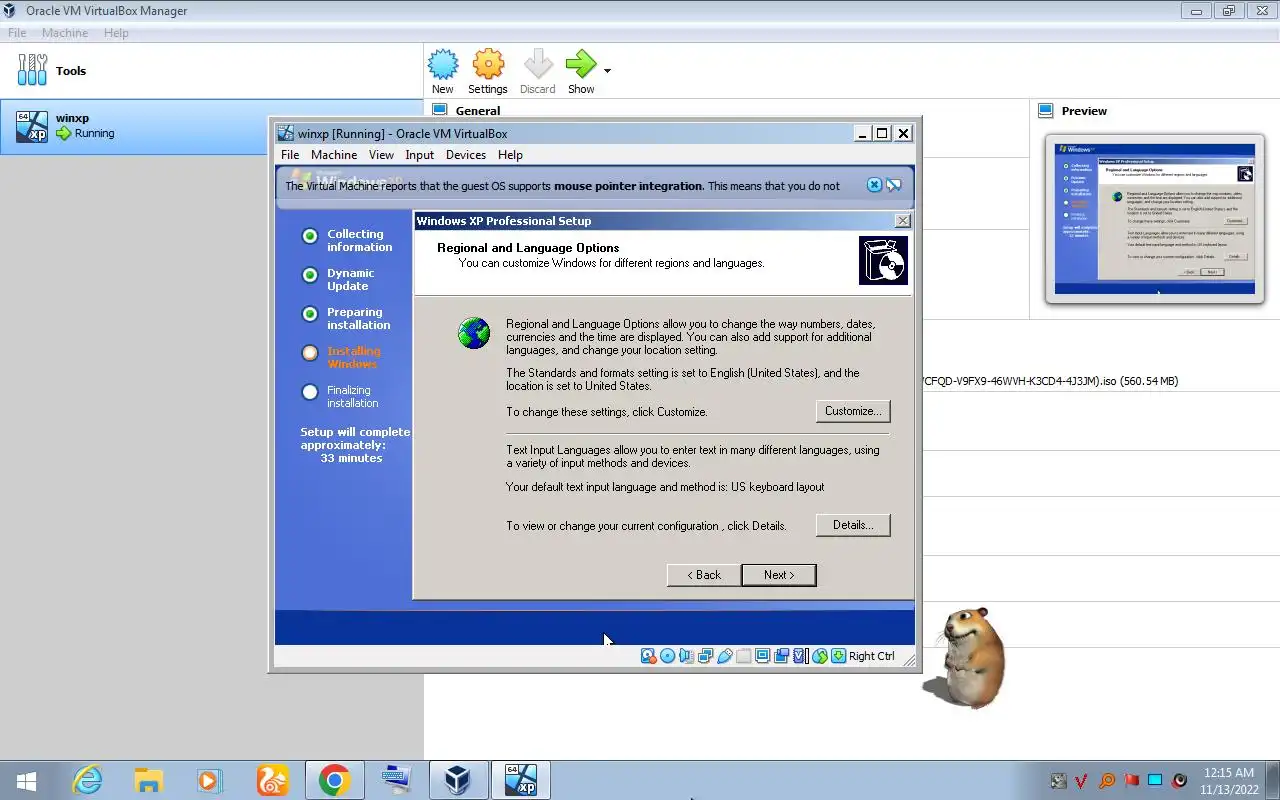The width and height of the screenshot is (1280, 800).
Task: Open File Explorer from the taskbar
Action: tap(148, 780)
